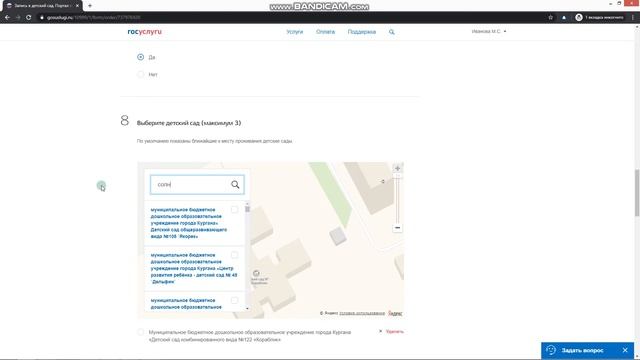
Task: Close the current browser tab
Action: [77, 6]
